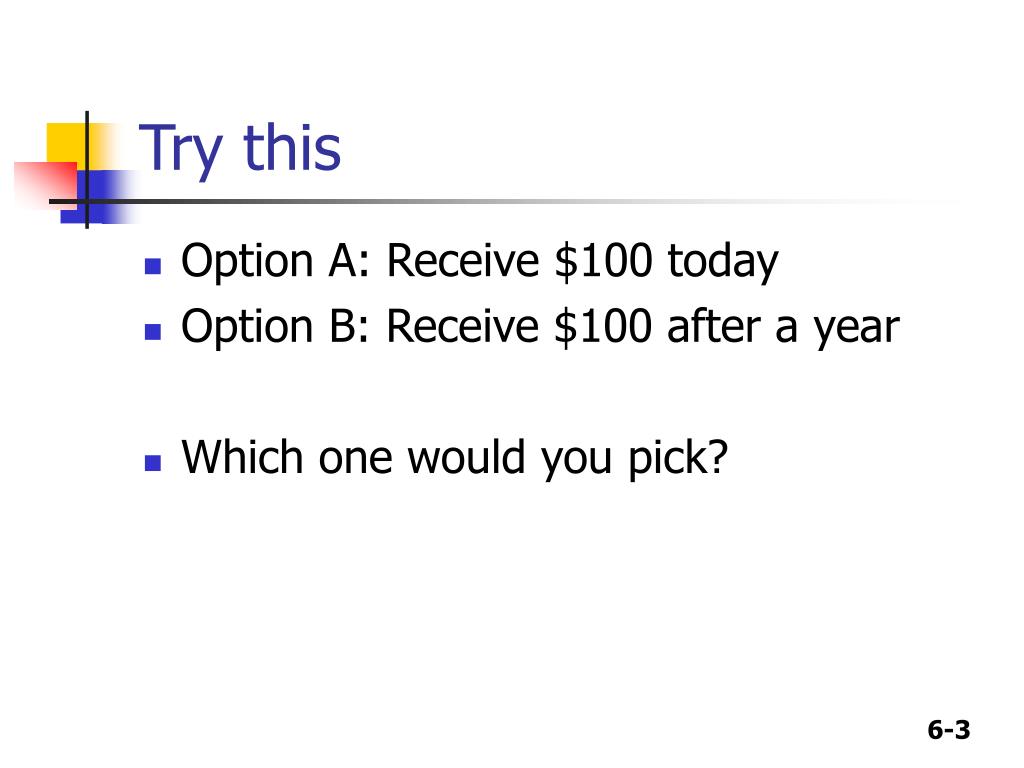Click the word 'today' in Option A
The width and height of the screenshot is (1024, 768).
(x=723, y=263)
